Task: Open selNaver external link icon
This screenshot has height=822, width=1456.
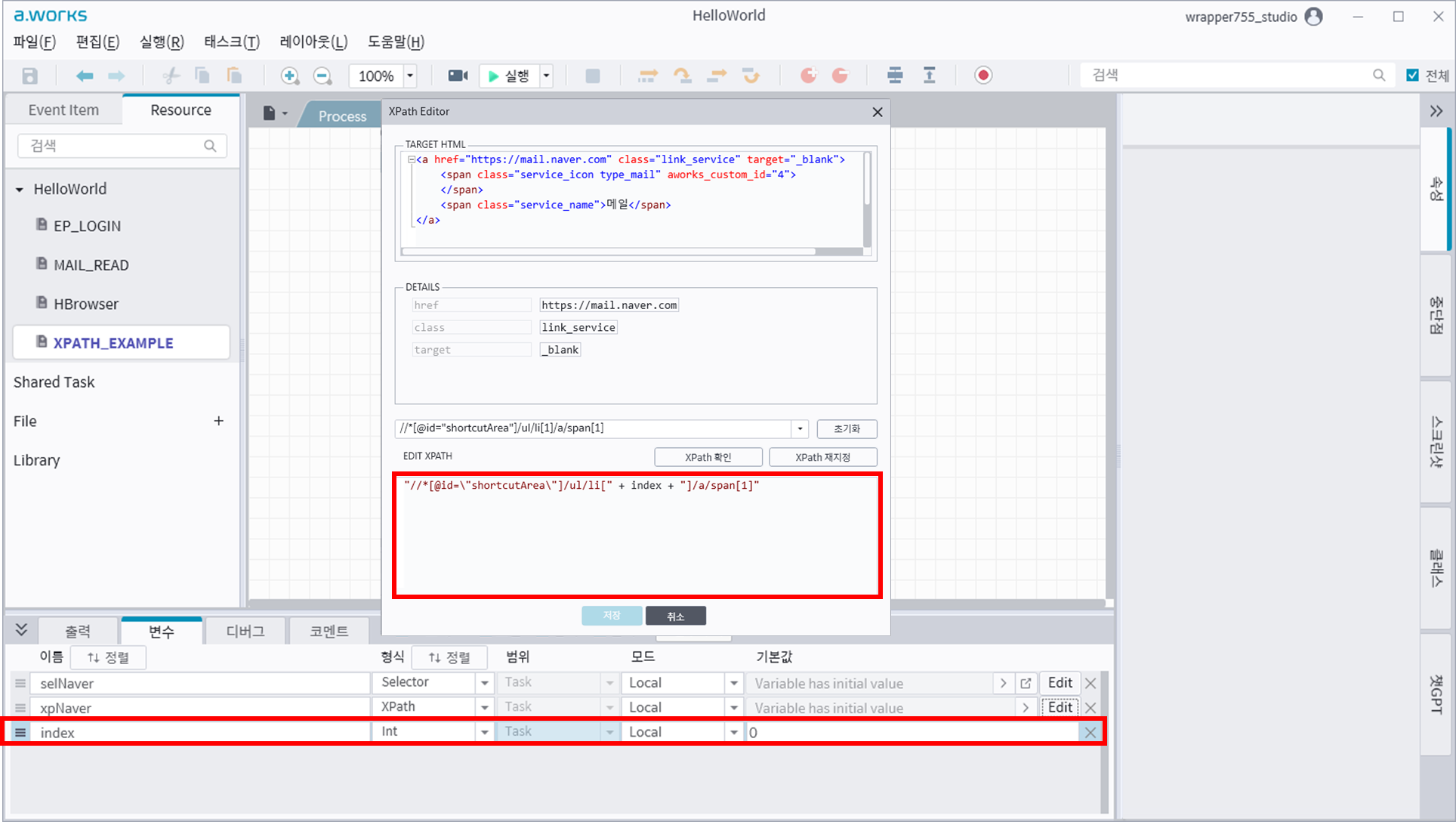Action: click(1026, 683)
